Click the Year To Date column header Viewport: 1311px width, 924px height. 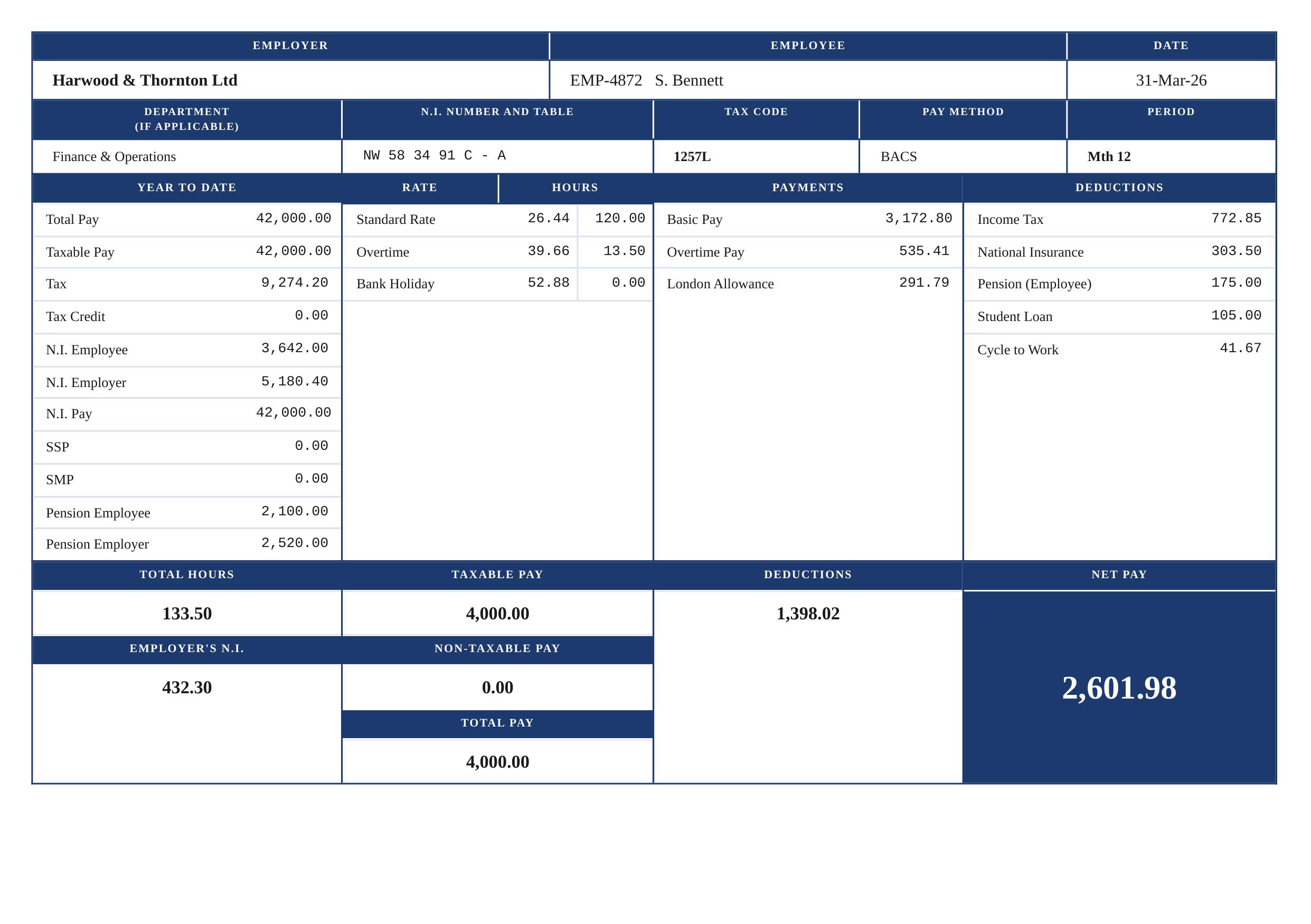pyautogui.click(x=187, y=187)
